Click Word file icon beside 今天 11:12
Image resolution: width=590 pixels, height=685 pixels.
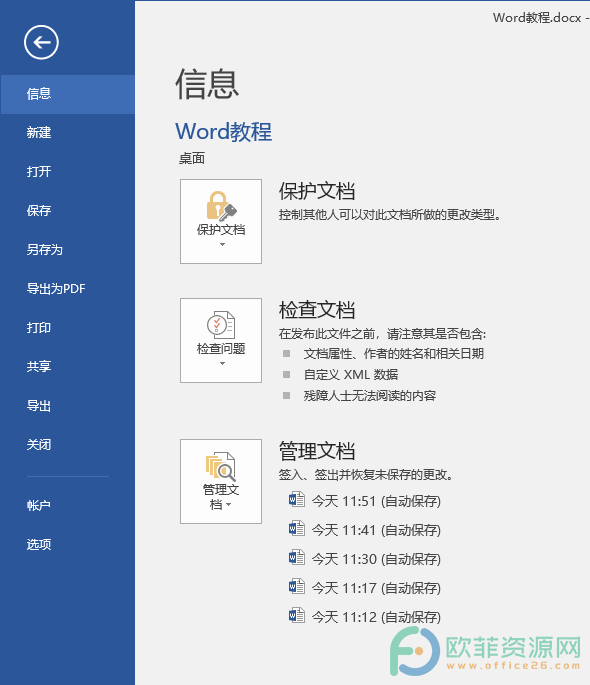297,616
